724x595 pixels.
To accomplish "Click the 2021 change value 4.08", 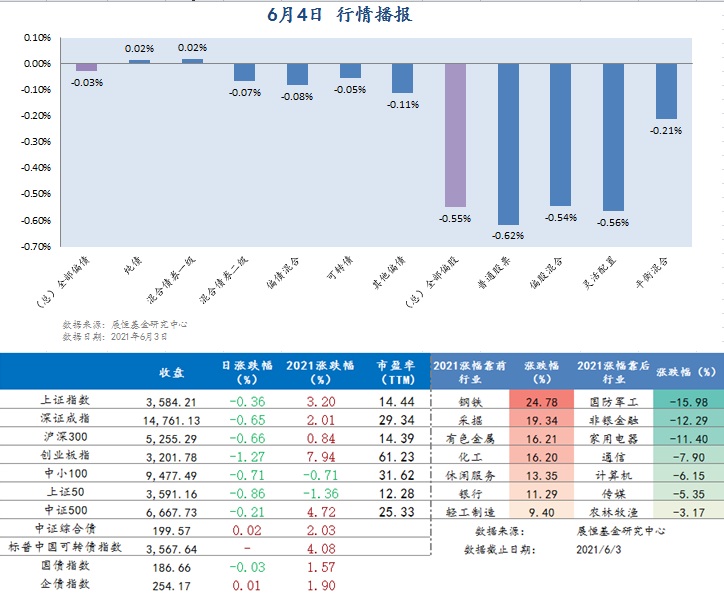I will click(321, 549).
